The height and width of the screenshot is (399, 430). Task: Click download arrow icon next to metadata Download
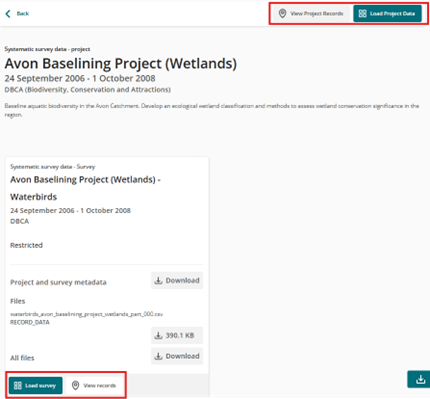pos(158,280)
